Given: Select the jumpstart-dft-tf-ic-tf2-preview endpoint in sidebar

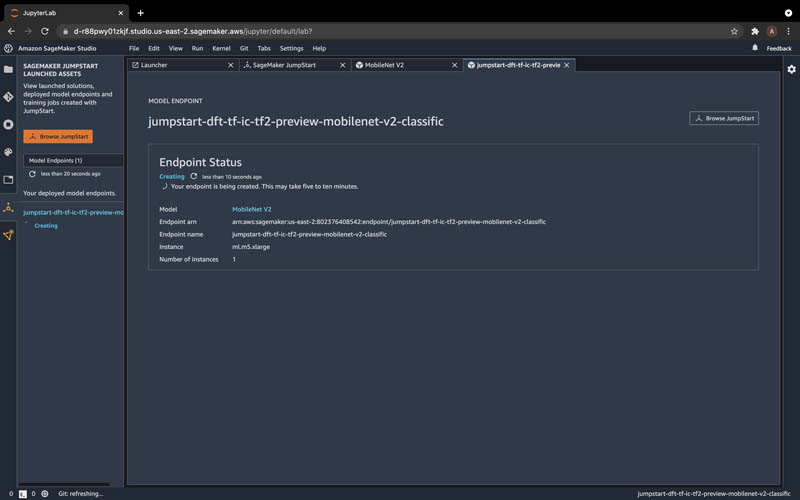Looking at the screenshot, I should tap(73, 212).
